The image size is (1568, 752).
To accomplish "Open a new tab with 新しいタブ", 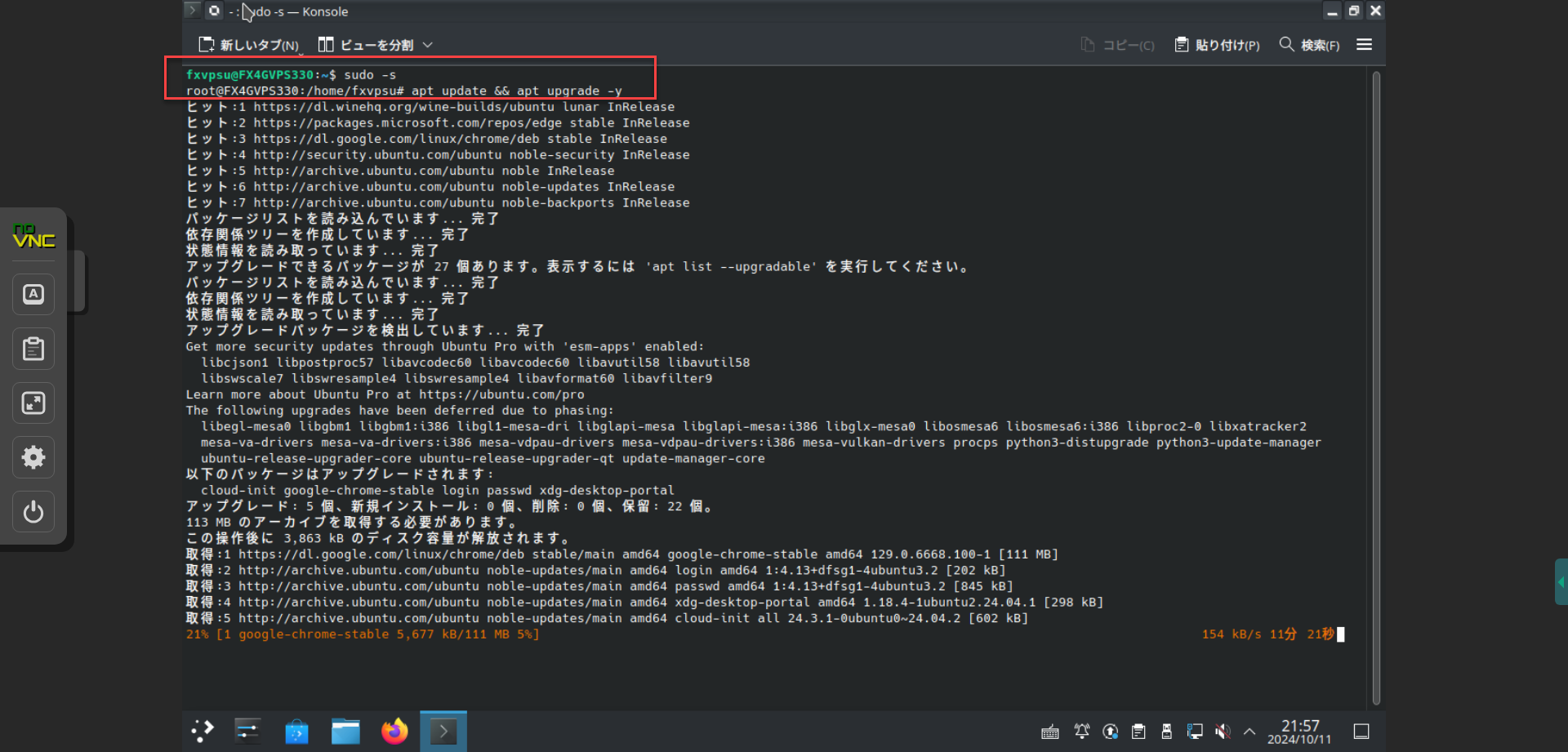I will 249,45.
